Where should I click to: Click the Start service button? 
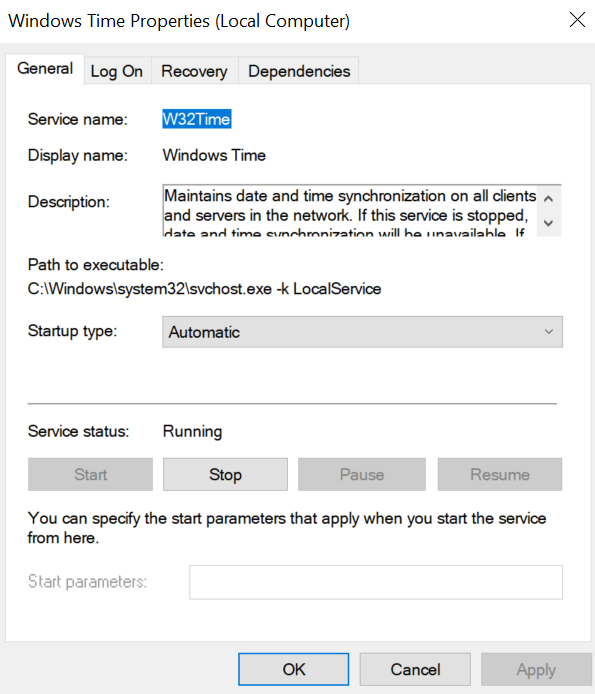(90, 474)
